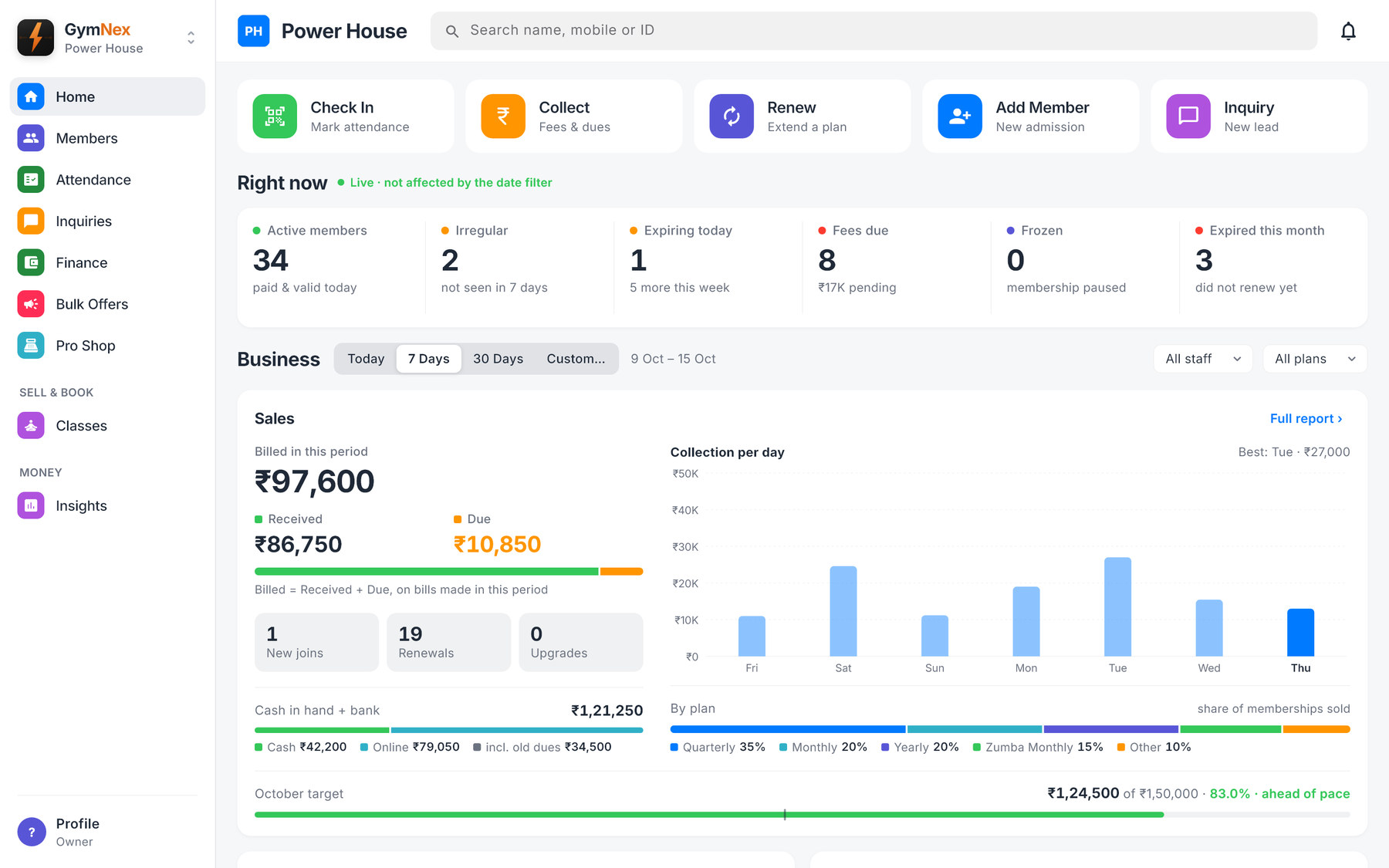Click the Add Member person-plus icon
Screen dimensions: 1389x868
click(960, 117)
